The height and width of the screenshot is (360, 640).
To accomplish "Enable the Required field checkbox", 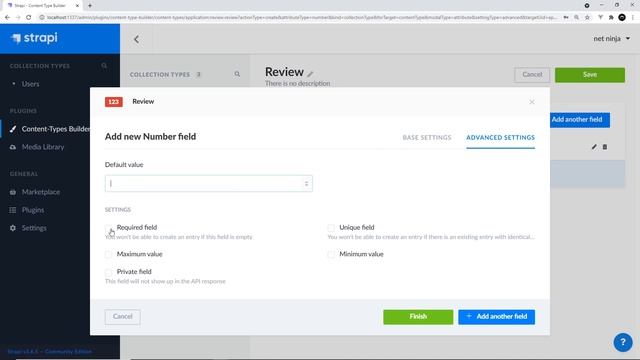I will click(x=108, y=228).
